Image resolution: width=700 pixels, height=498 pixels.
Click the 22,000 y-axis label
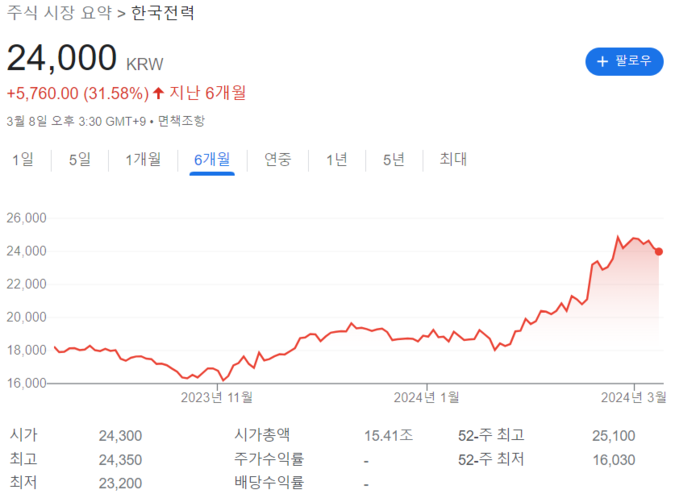(x=26, y=284)
